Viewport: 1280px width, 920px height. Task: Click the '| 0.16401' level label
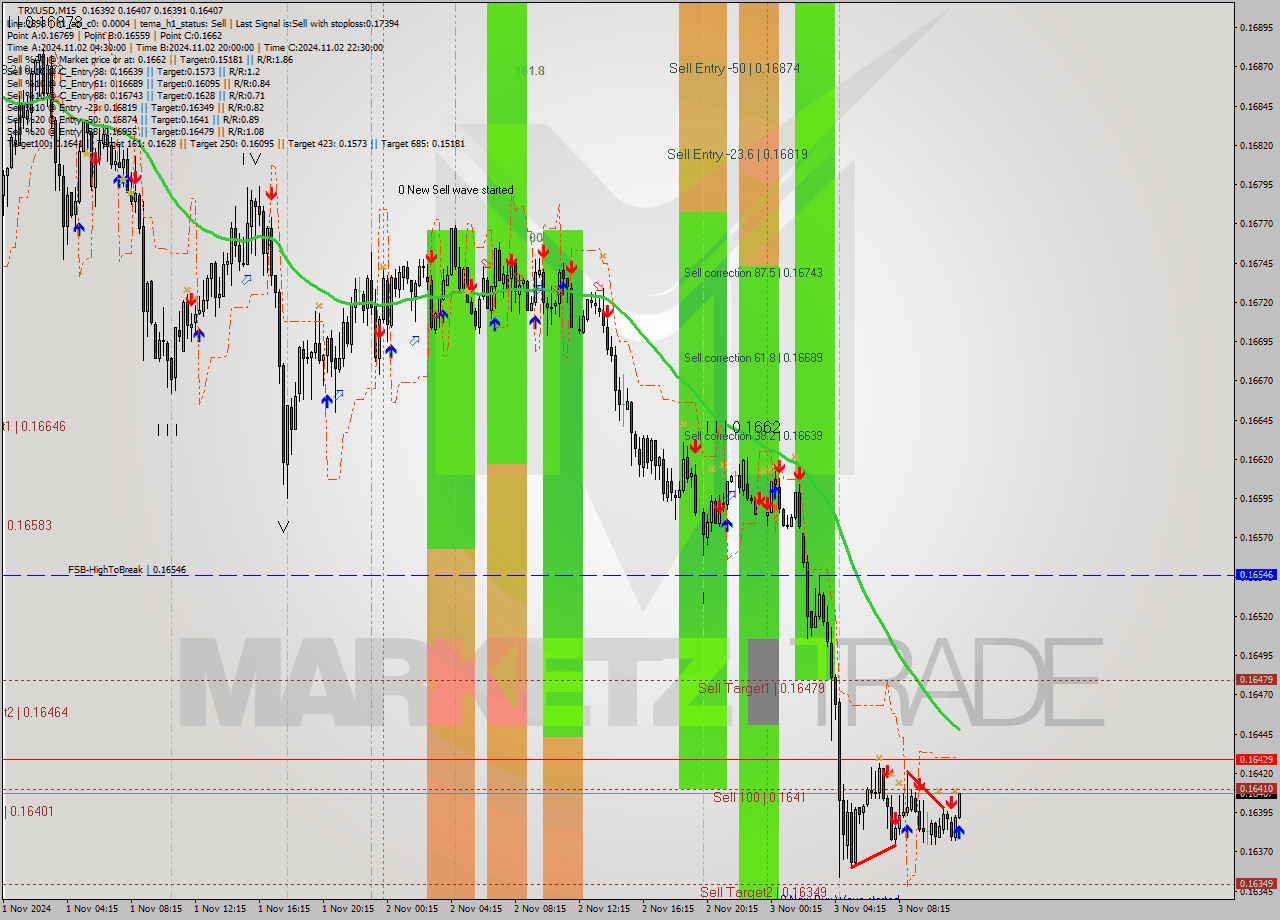[x=30, y=811]
